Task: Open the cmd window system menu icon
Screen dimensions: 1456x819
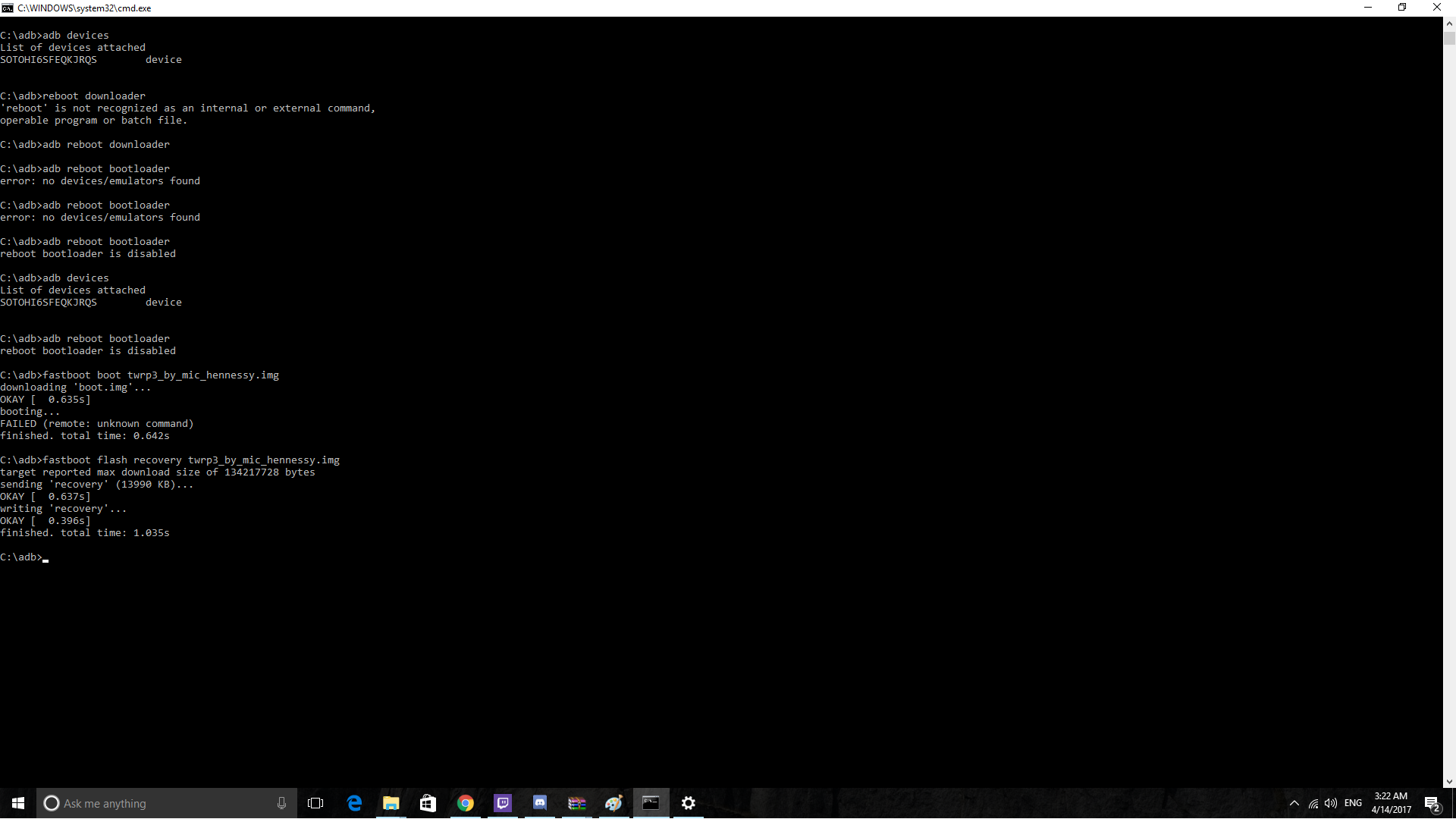Action: point(8,8)
